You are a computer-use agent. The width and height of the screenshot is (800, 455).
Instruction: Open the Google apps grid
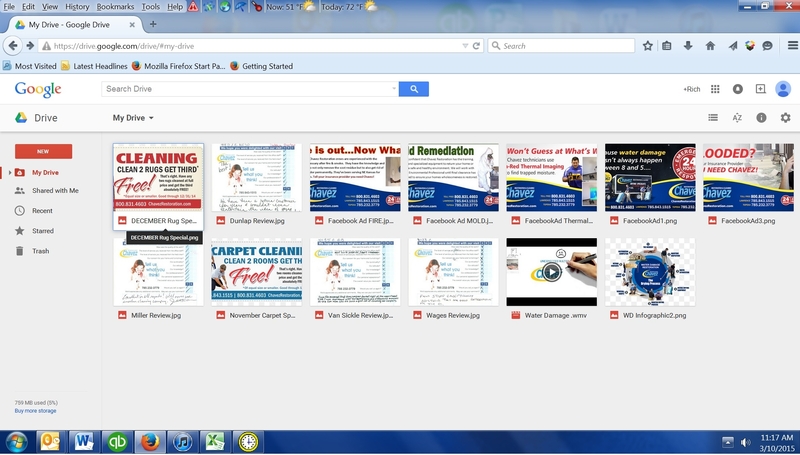tap(715, 89)
